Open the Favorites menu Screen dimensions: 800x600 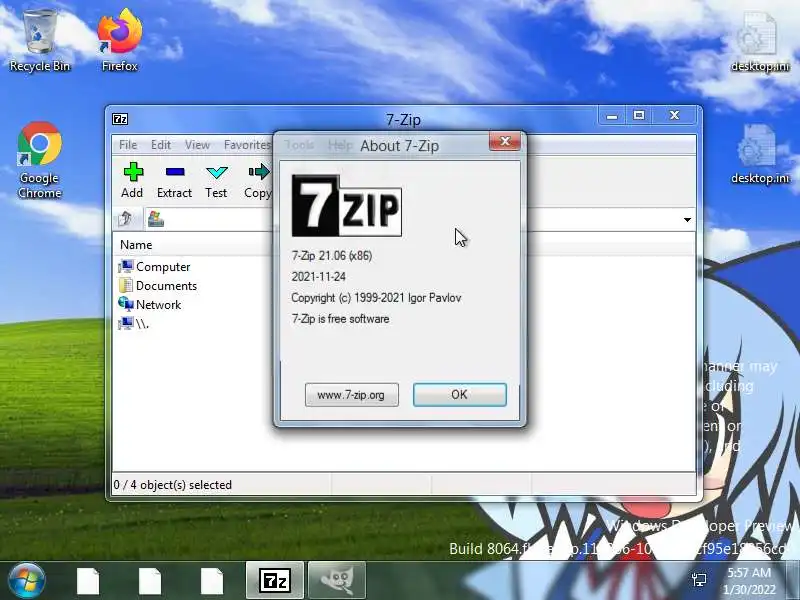pos(247,145)
